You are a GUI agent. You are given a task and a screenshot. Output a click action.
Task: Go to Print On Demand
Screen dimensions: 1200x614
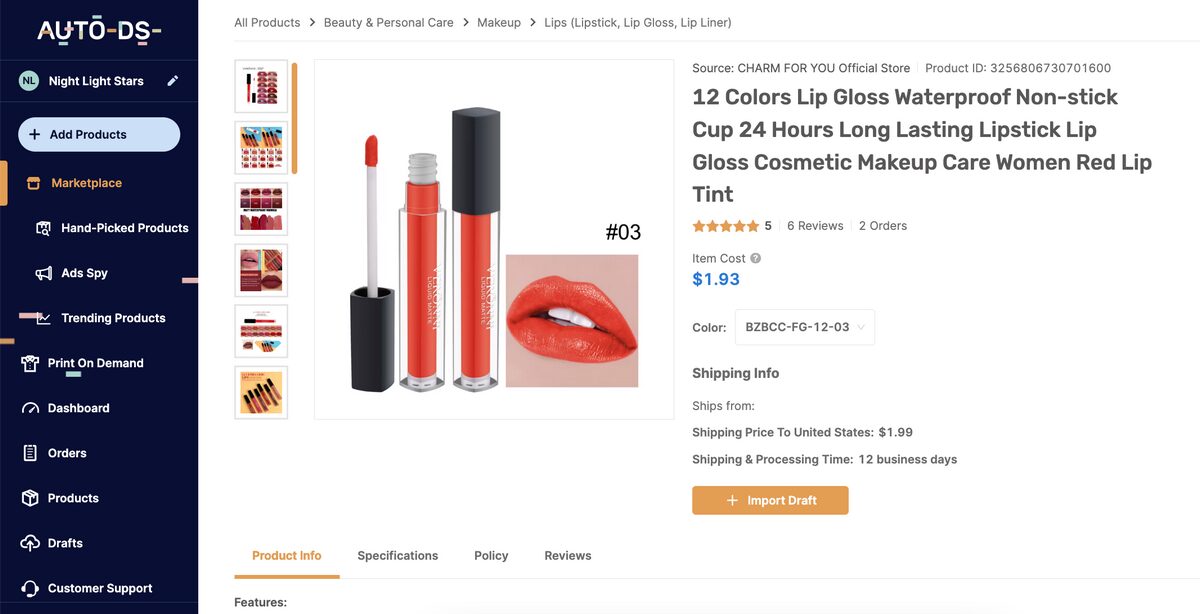(x=99, y=362)
